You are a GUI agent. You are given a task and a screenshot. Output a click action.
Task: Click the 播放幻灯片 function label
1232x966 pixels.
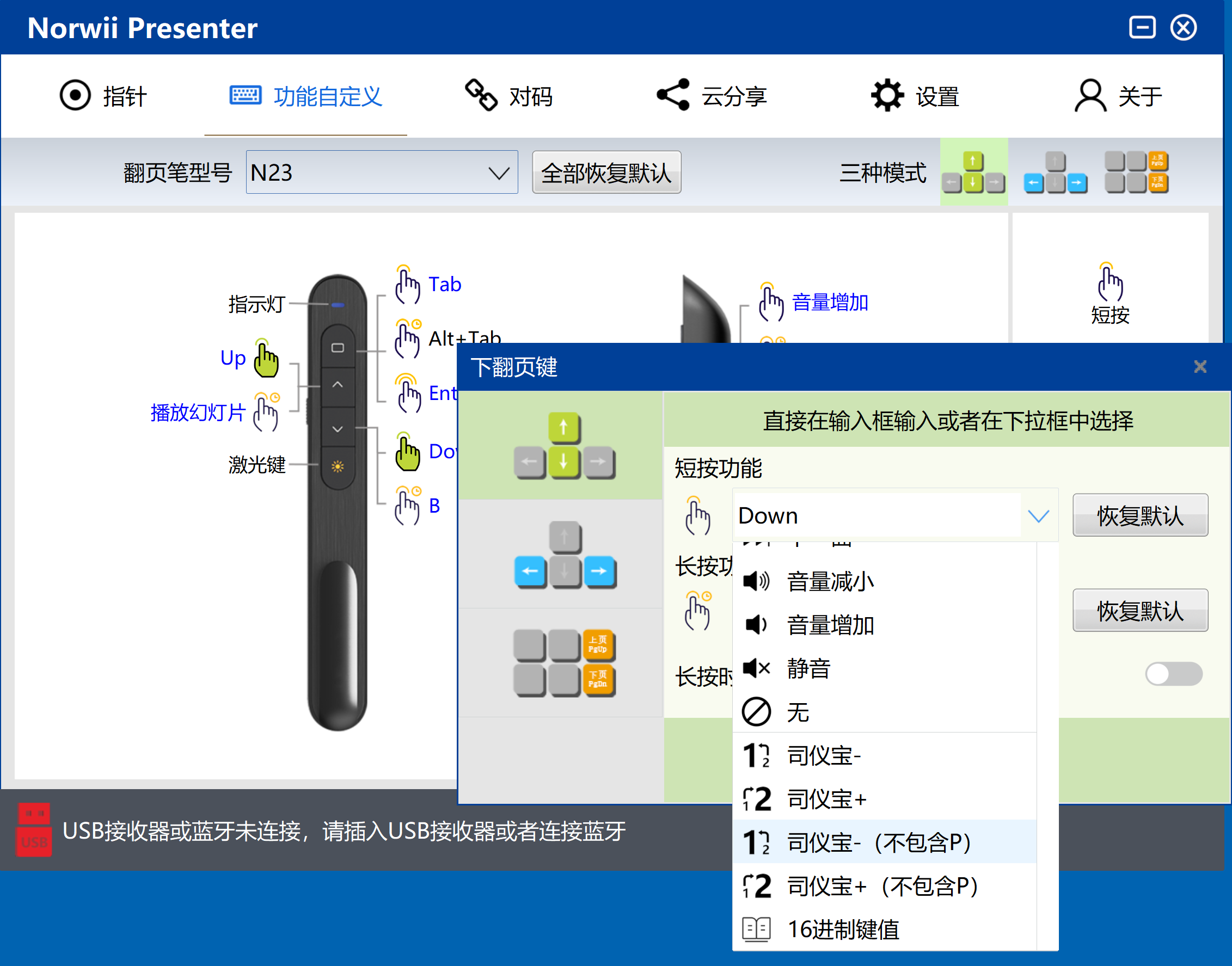coord(198,413)
